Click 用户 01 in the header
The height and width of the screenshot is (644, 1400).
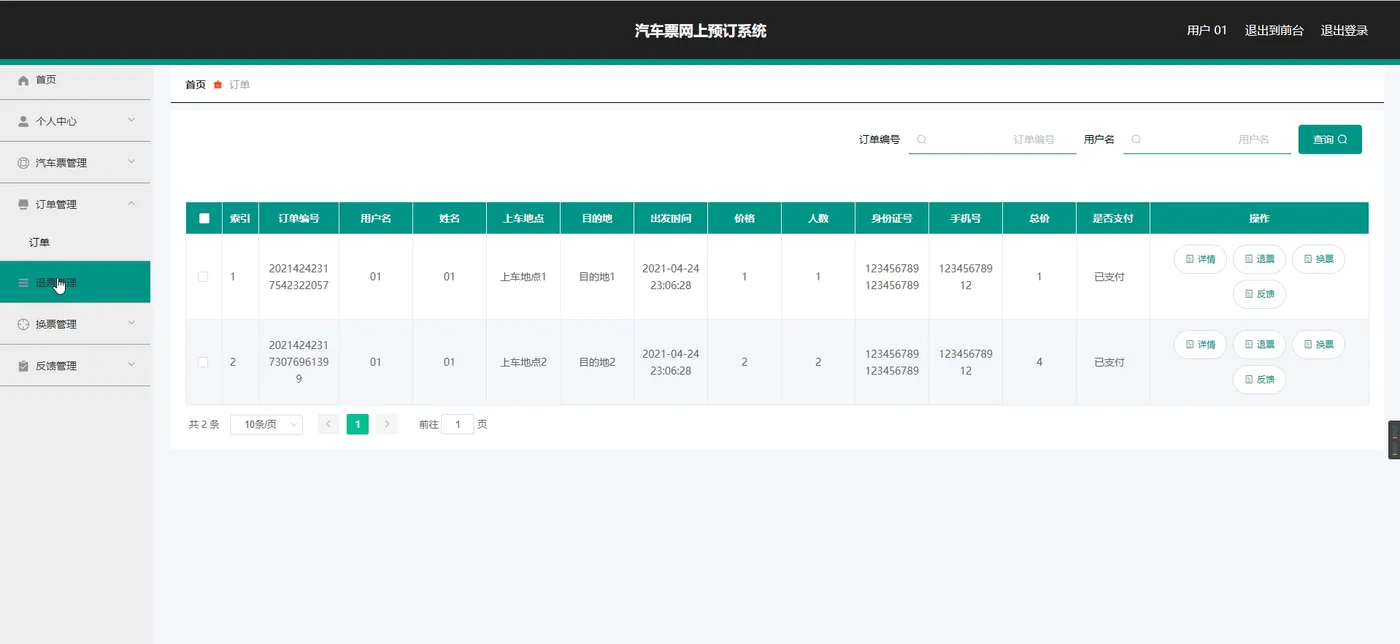coord(1207,31)
